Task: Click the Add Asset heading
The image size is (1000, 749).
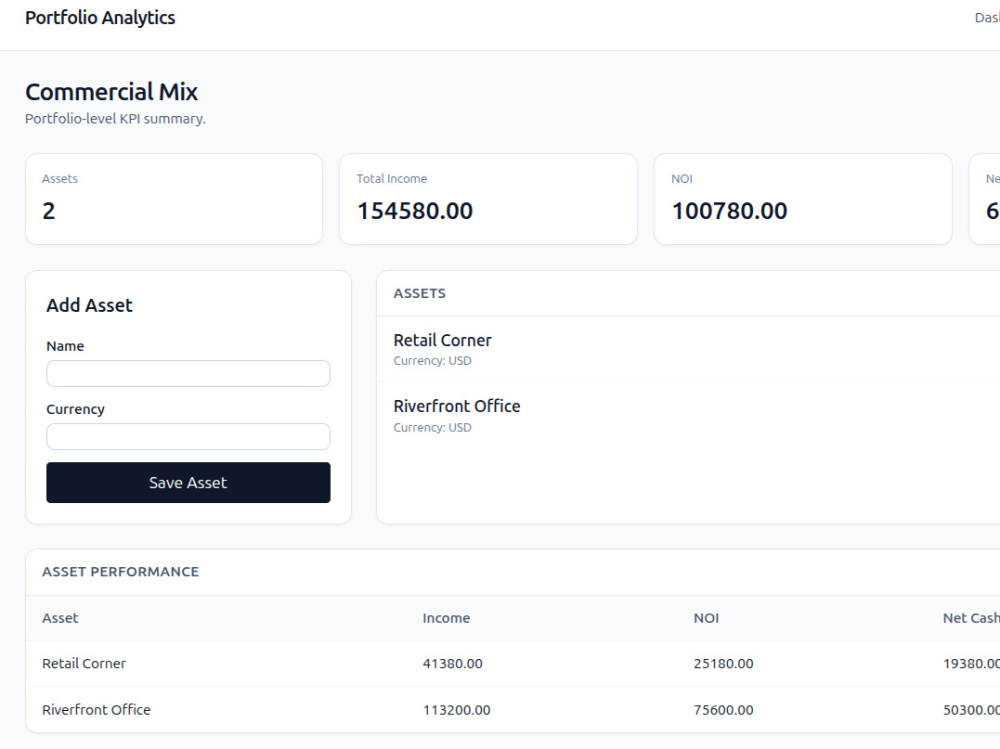Action: (x=89, y=305)
